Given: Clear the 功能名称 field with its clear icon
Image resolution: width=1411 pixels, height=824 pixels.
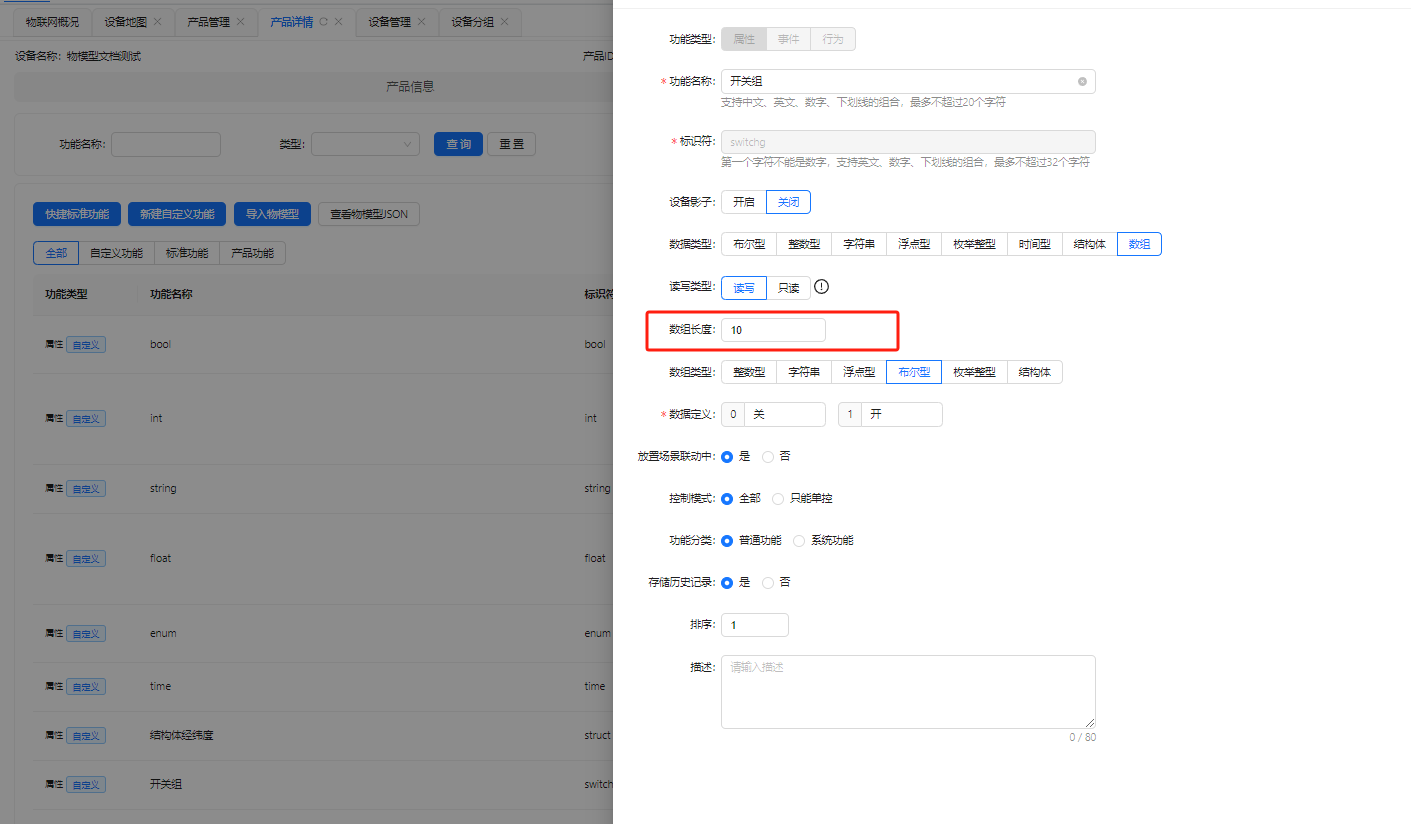Looking at the screenshot, I should coord(1082,81).
